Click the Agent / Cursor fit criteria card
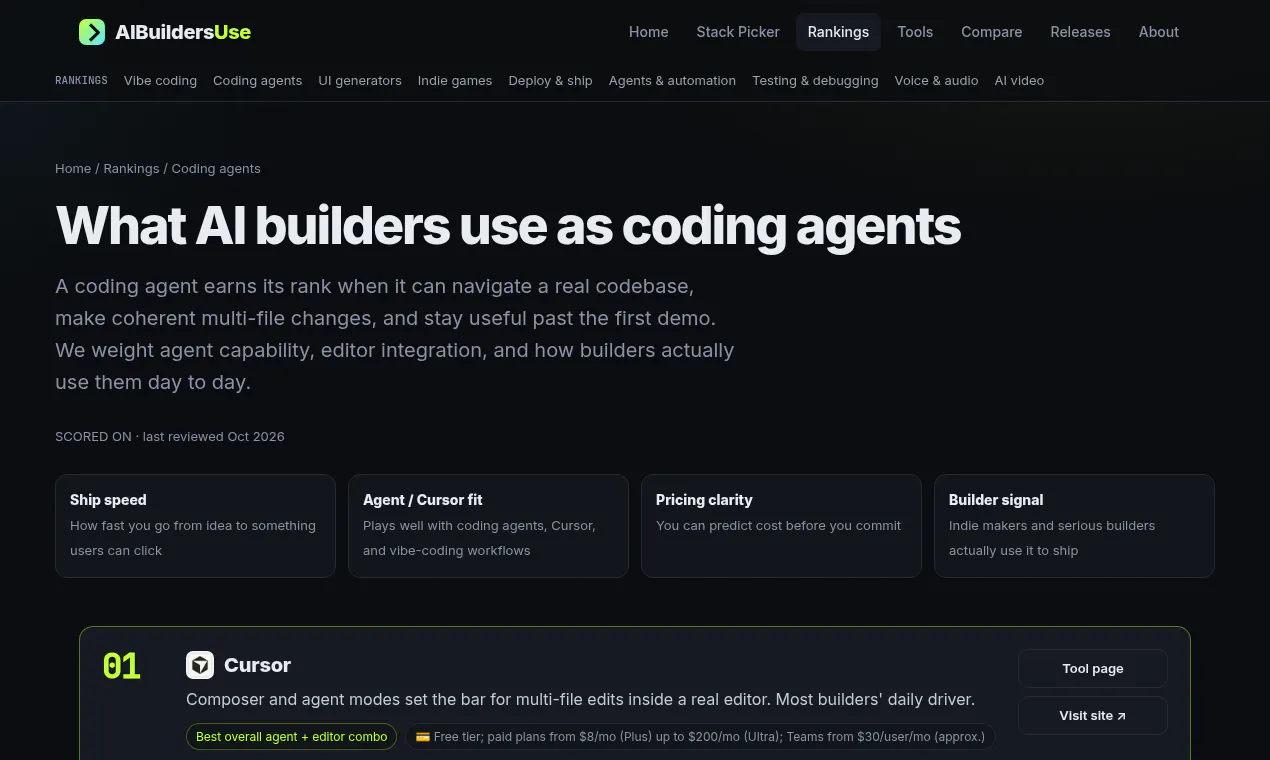Viewport: 1270px width, 760px height. (488, 526)
